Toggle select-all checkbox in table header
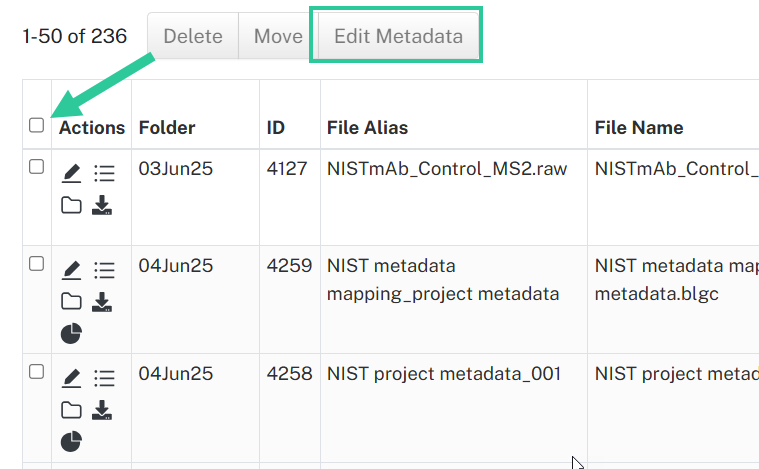This screenshot has width=759, height=469. click(36, 125)
